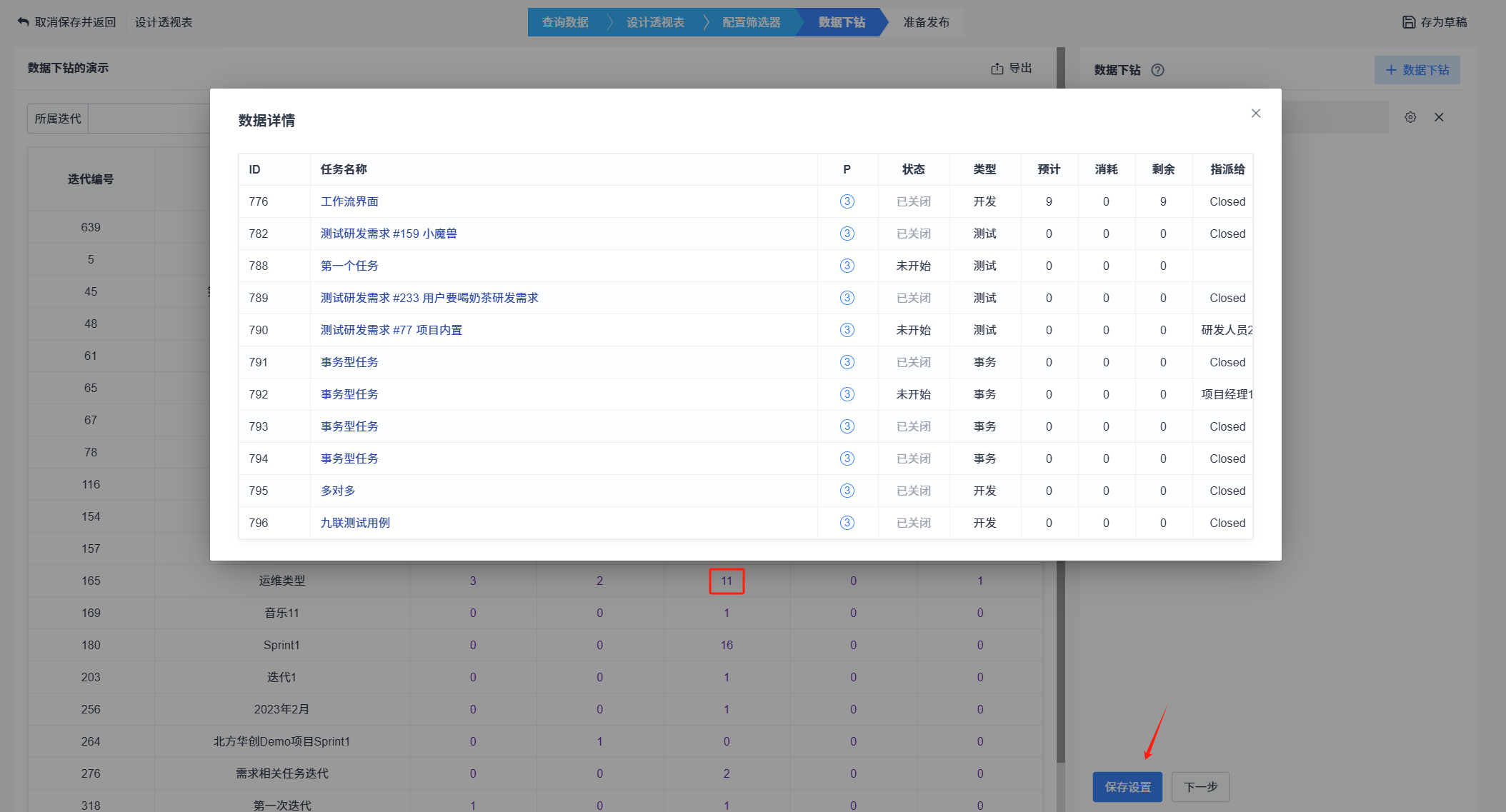The height and width of the screenshot is (812, 1506).
Task: Open task link 九联测试用例
Action: (355, 523)
